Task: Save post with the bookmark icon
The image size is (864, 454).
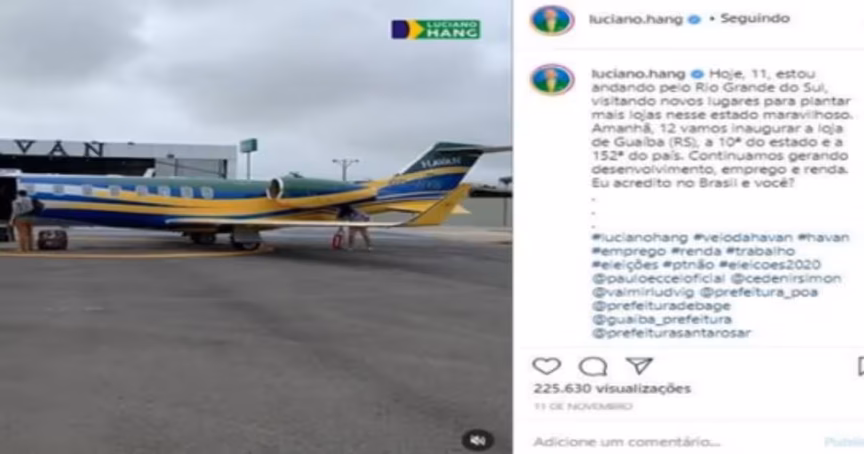Action: click(860, 366)
